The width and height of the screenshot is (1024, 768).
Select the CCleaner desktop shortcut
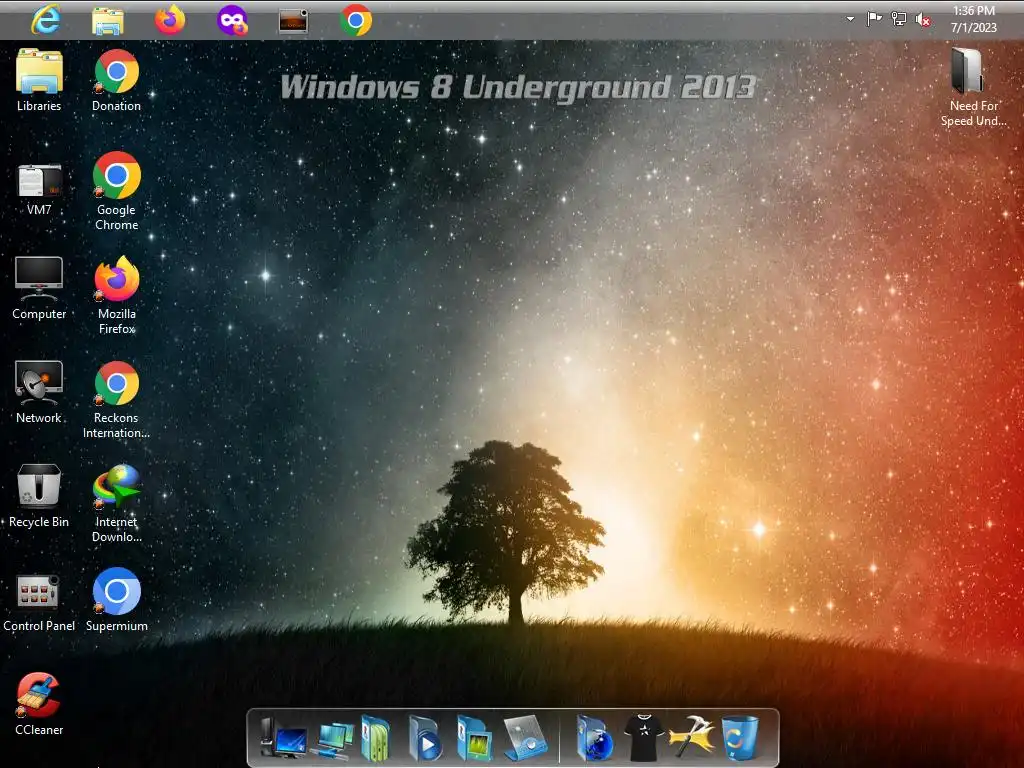pyautogui.click(x=39, y=704)
